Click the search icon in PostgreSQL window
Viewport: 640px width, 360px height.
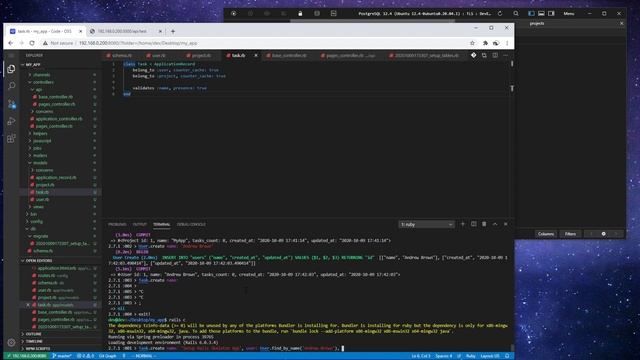(x=516, y=13)
